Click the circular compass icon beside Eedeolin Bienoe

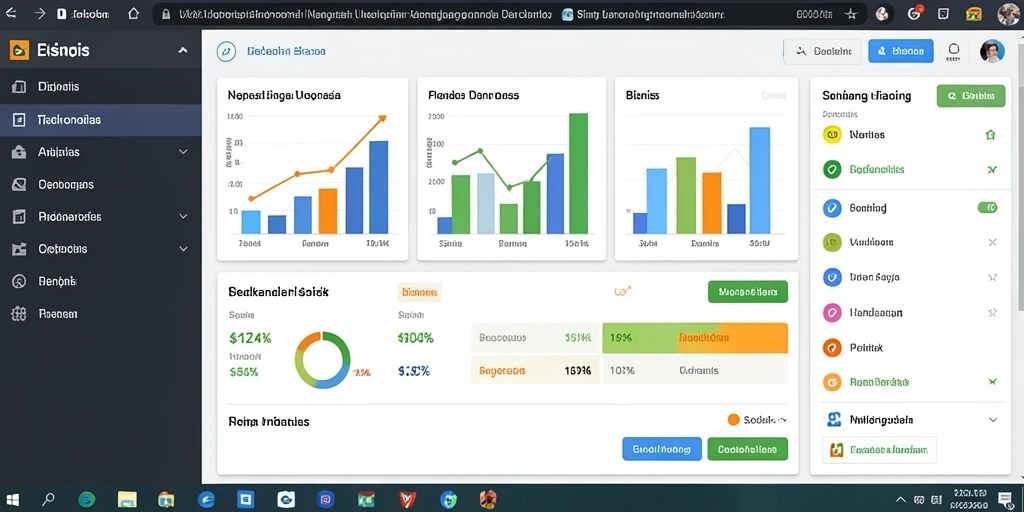pos(226,51)
